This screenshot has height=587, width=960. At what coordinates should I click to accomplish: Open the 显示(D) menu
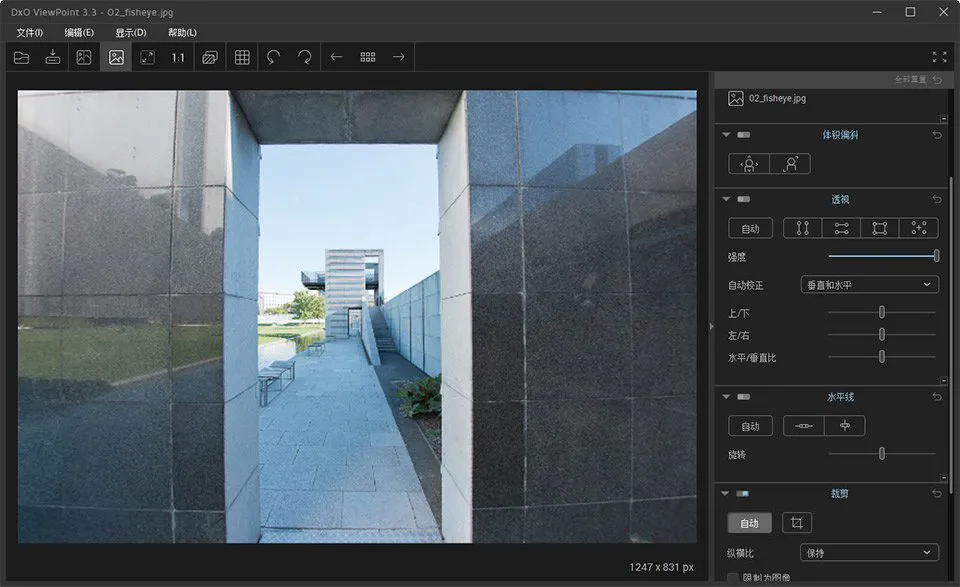click(130, 33)
